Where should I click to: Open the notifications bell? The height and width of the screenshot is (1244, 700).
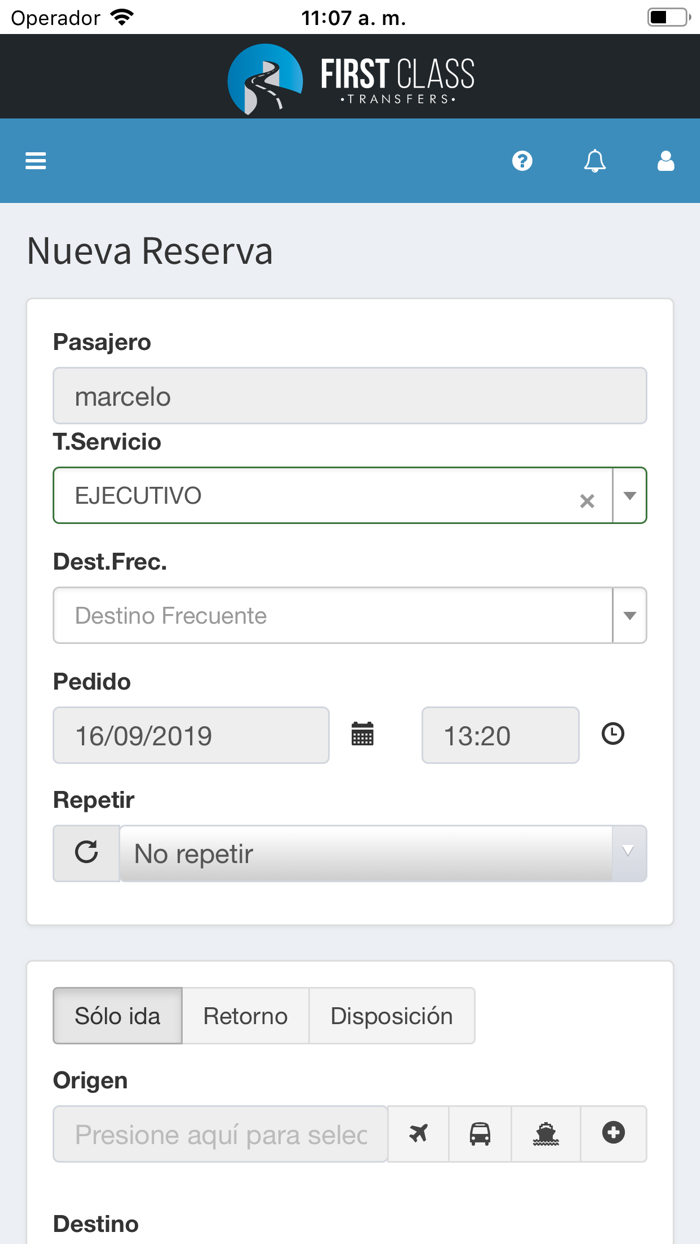(595, 160)
